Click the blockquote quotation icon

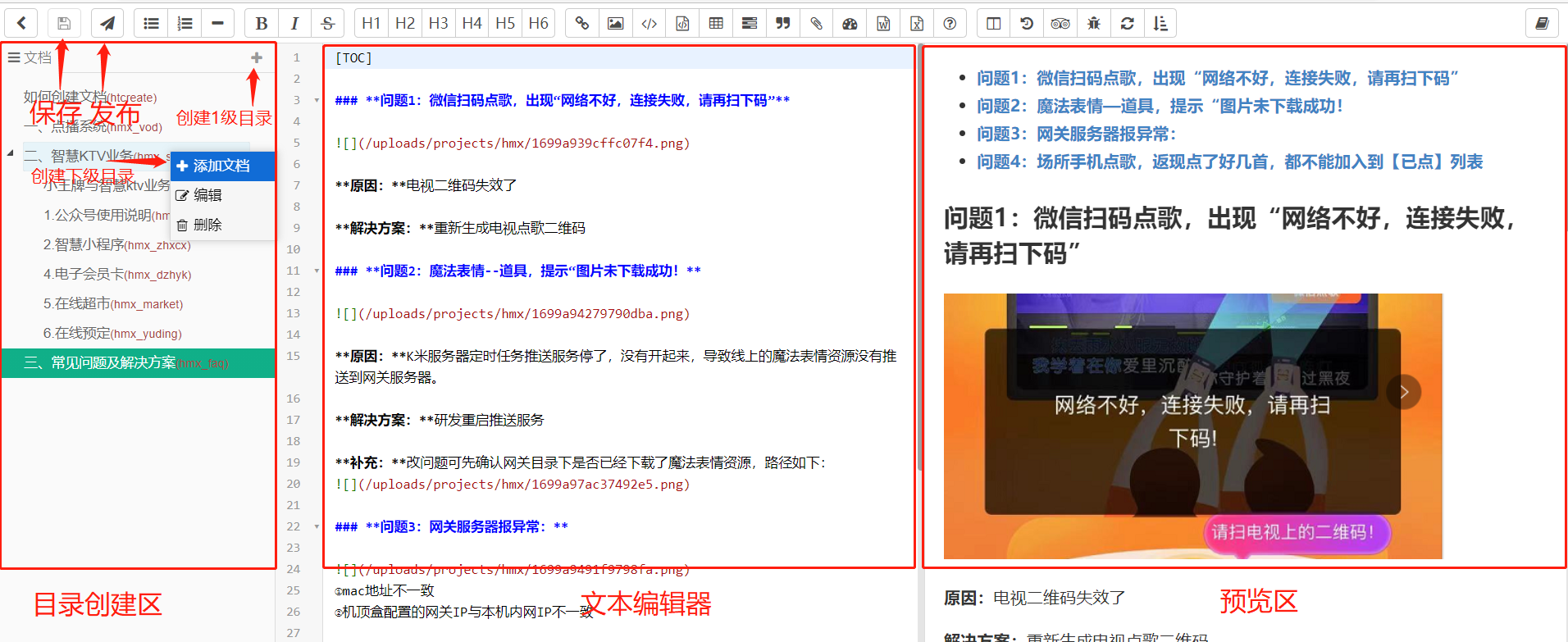click(x=783, y=23)
